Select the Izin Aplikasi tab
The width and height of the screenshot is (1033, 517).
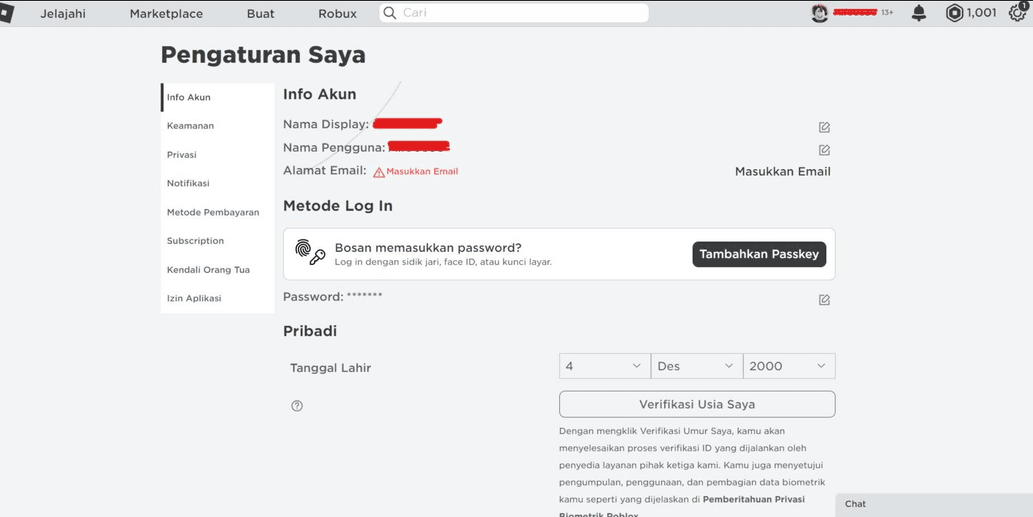point(217,298)
